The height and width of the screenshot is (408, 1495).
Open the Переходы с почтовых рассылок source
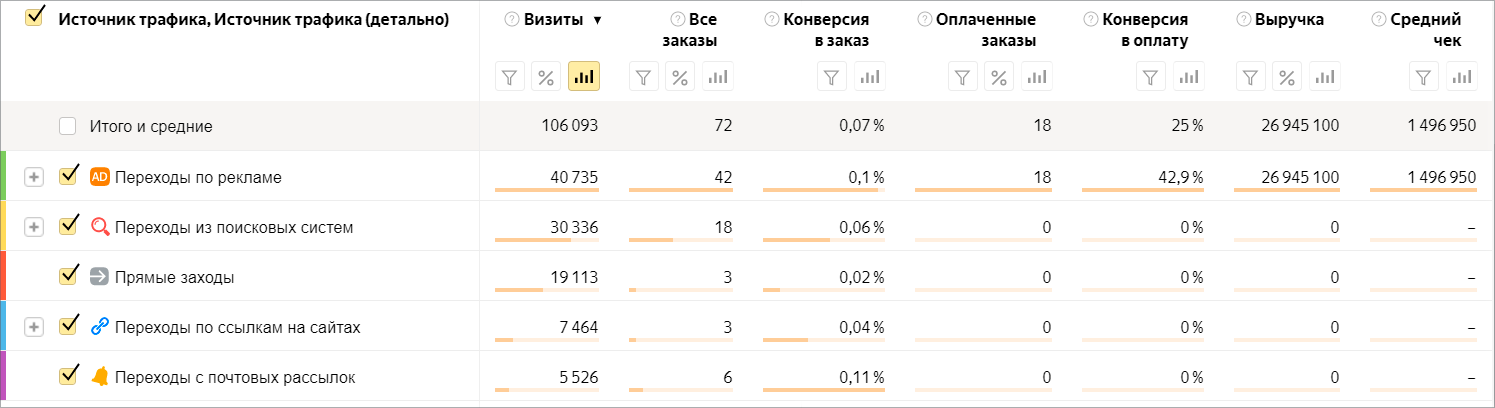coord(235,377)
